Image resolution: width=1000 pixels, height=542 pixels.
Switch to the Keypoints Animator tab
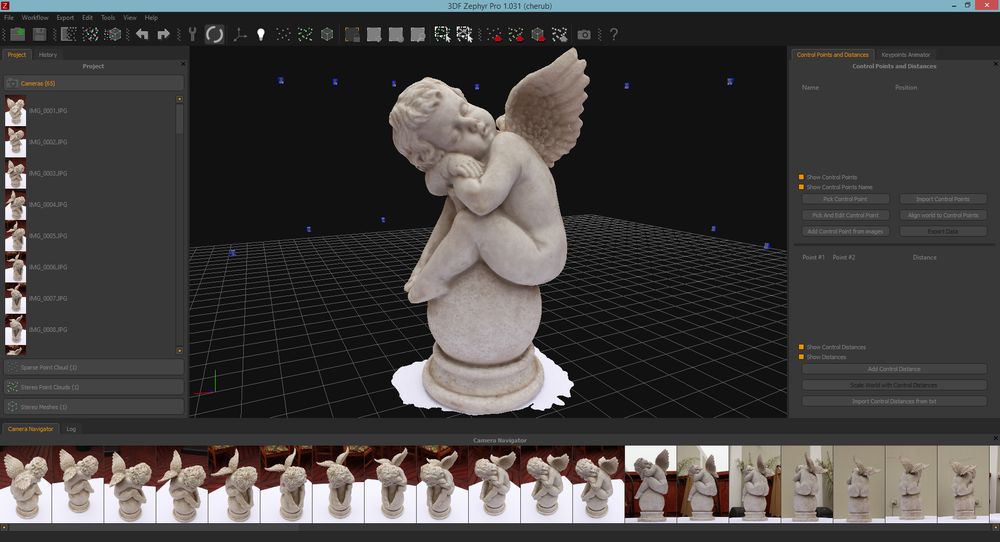[x=906, y=55]
